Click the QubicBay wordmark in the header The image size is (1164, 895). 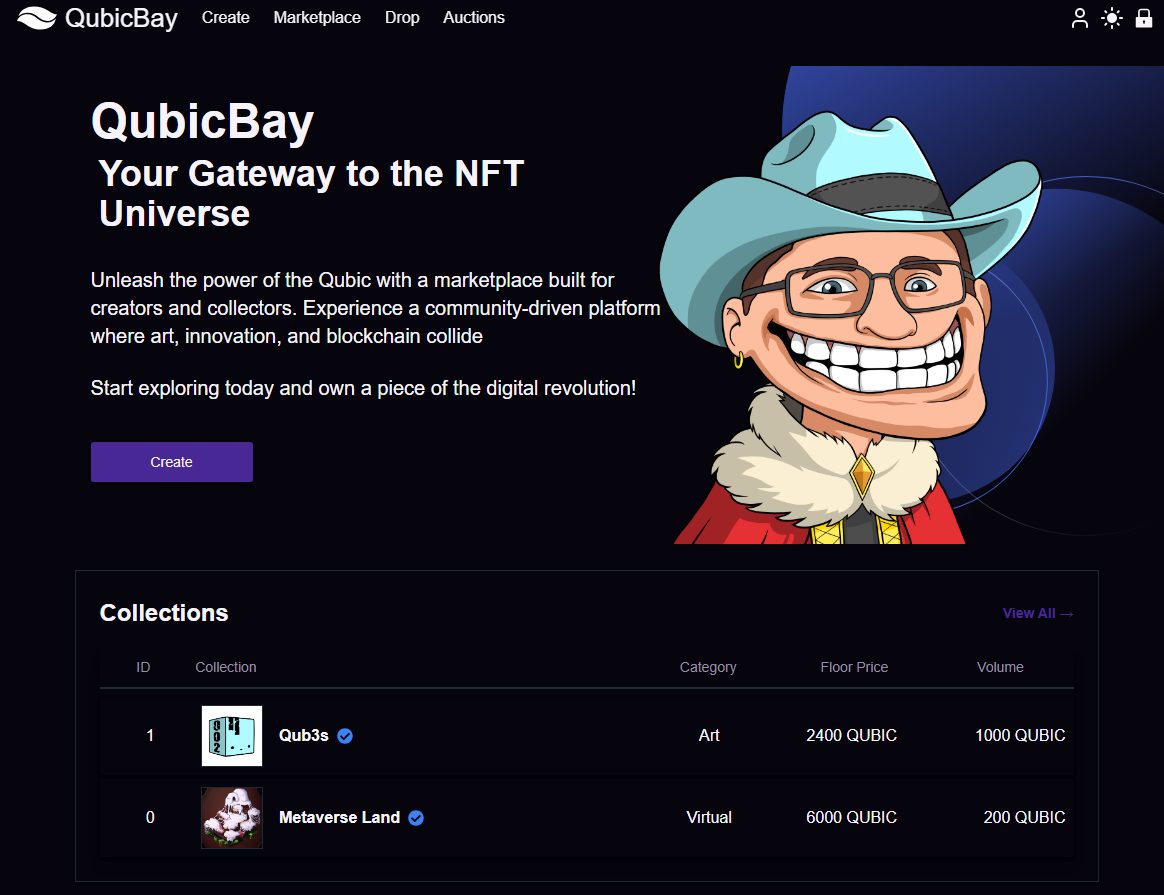point(120,17)
